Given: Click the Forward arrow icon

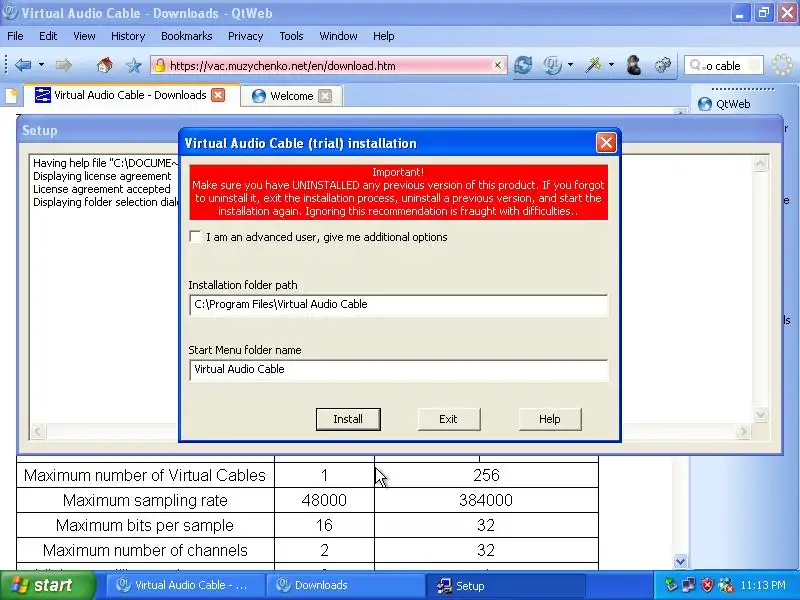Looking at the screenshot, I should [x=63, y=65].
